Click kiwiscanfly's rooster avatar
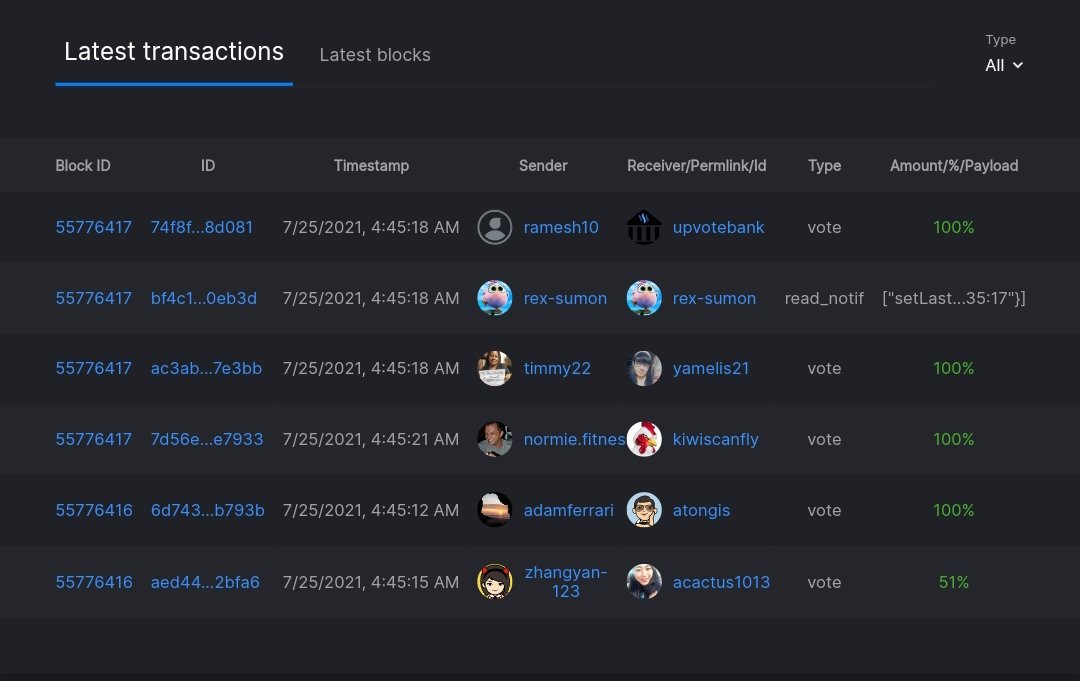 click(644, 440)
